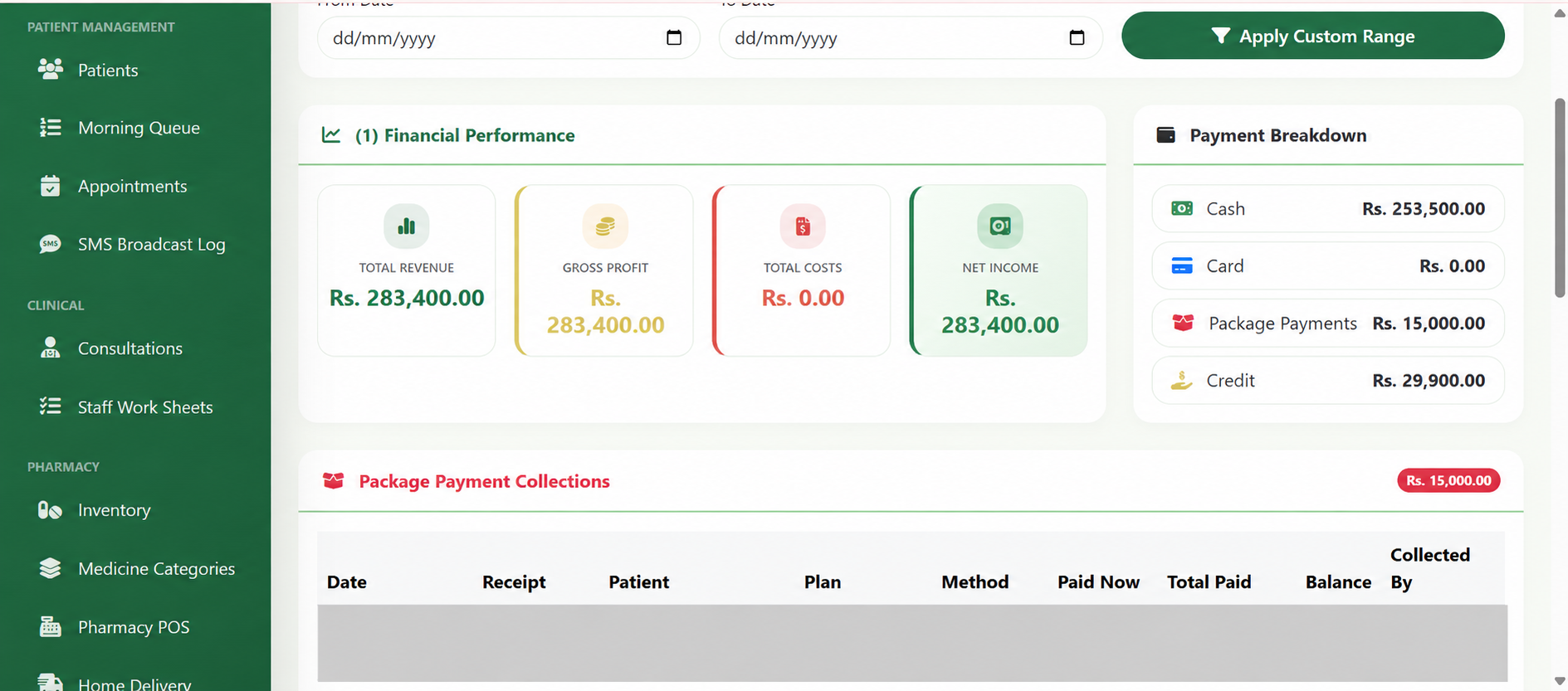Click the Payment Breakdown wallet icon
This screenshot has width=1568, height=691.
[x=1165, y=134]
